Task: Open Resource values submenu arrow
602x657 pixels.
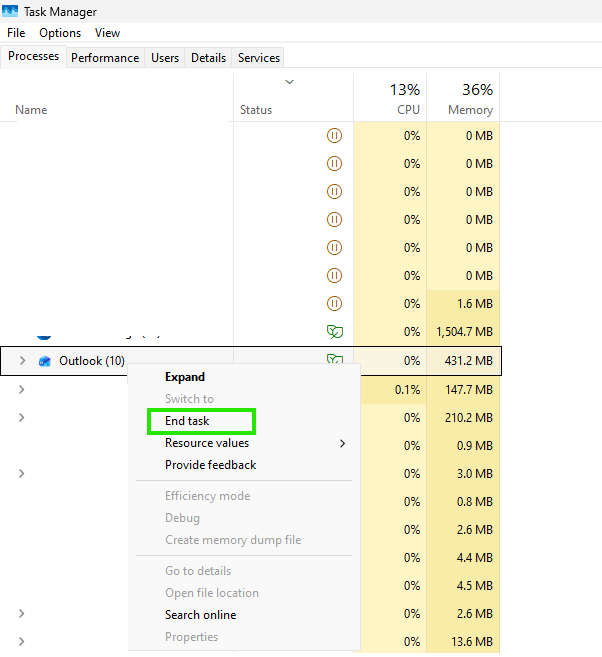Action: click(x=342, y=443)
